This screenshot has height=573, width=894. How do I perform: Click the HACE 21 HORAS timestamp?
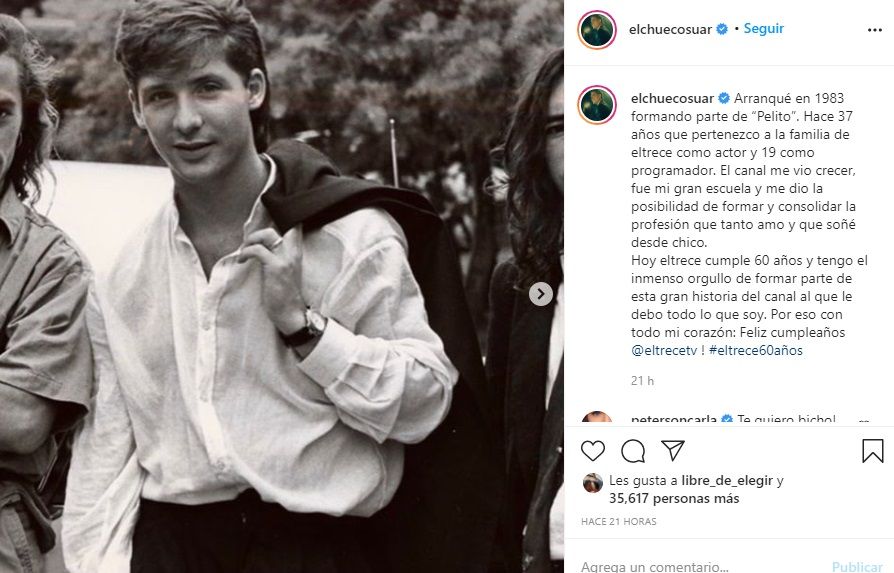[x=617, y=521]
